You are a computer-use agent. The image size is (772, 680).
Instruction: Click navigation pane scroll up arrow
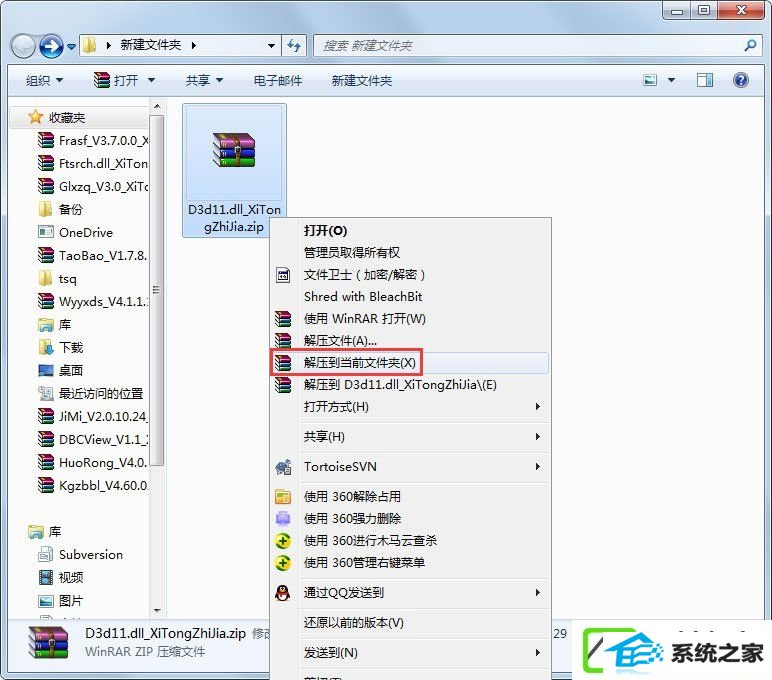157,106
